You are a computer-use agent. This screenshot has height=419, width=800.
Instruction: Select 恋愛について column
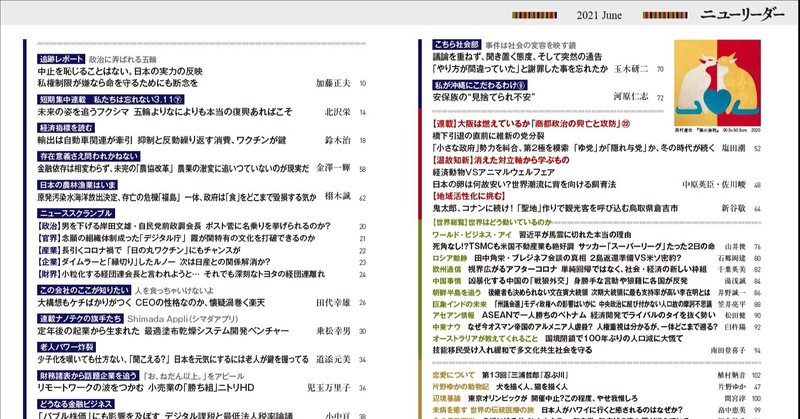click(454, 375)
